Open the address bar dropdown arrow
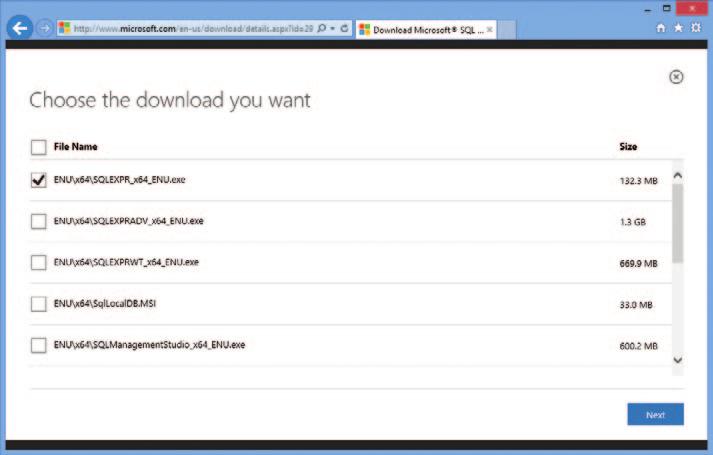The width and height of the screenshot is (713, 455). click(333, 28)
